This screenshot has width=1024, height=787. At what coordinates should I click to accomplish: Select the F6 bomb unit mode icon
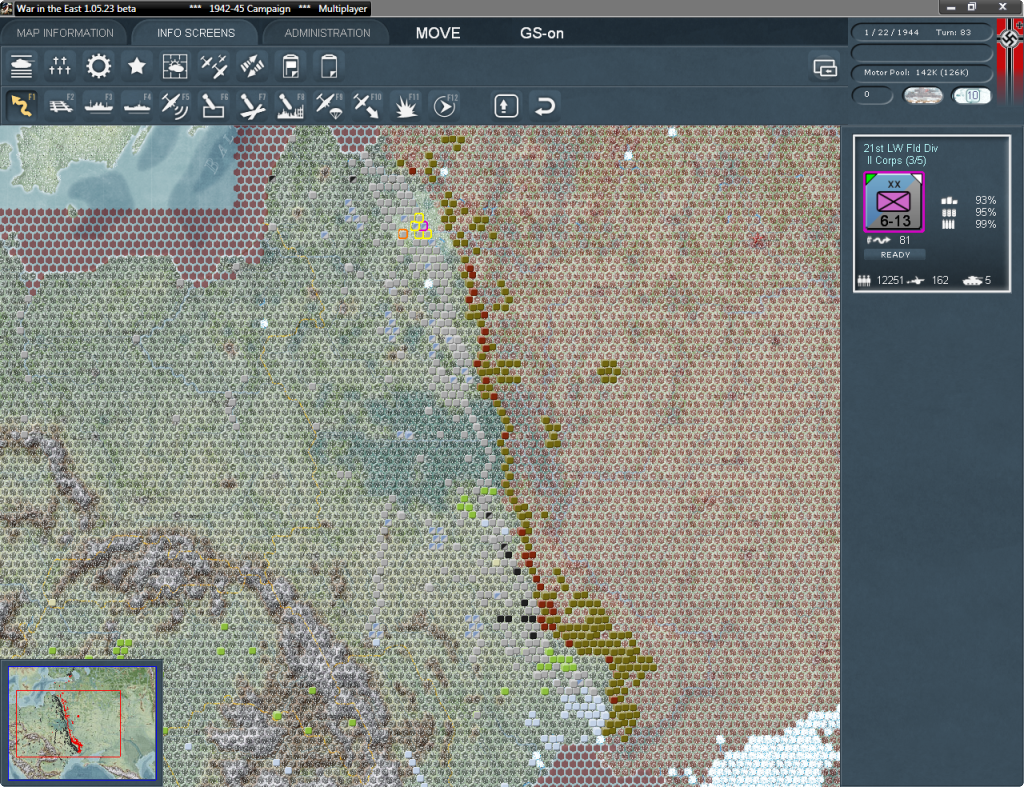tap(214, 106)
